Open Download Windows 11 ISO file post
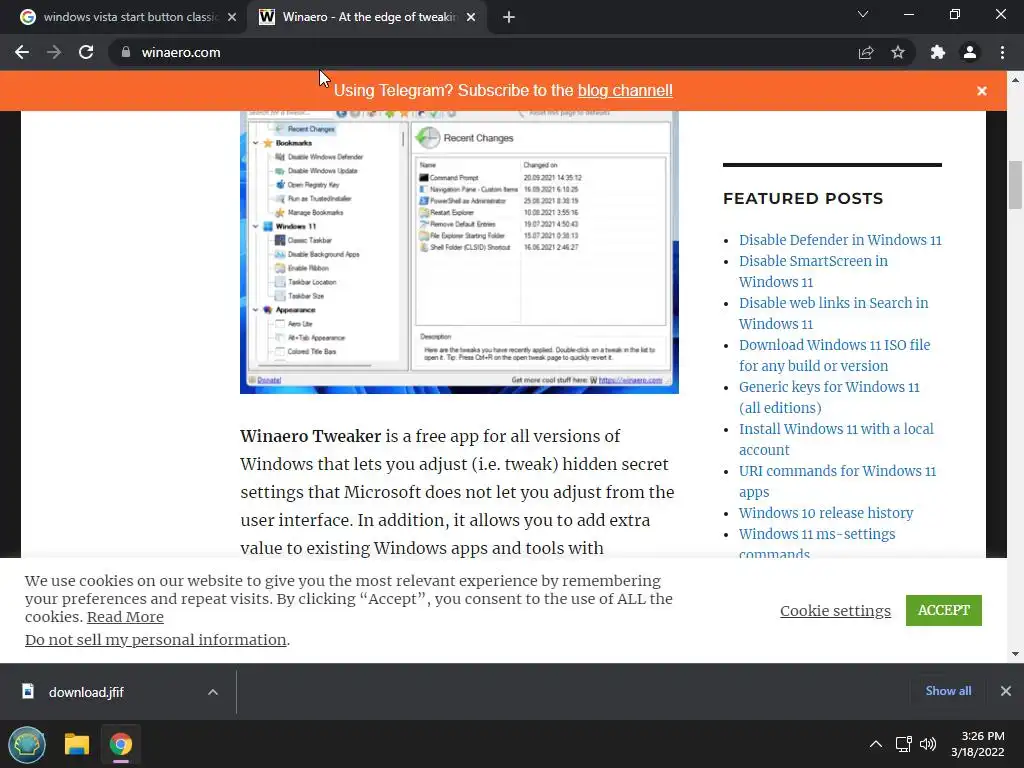1024x768 pixels. 835,355
